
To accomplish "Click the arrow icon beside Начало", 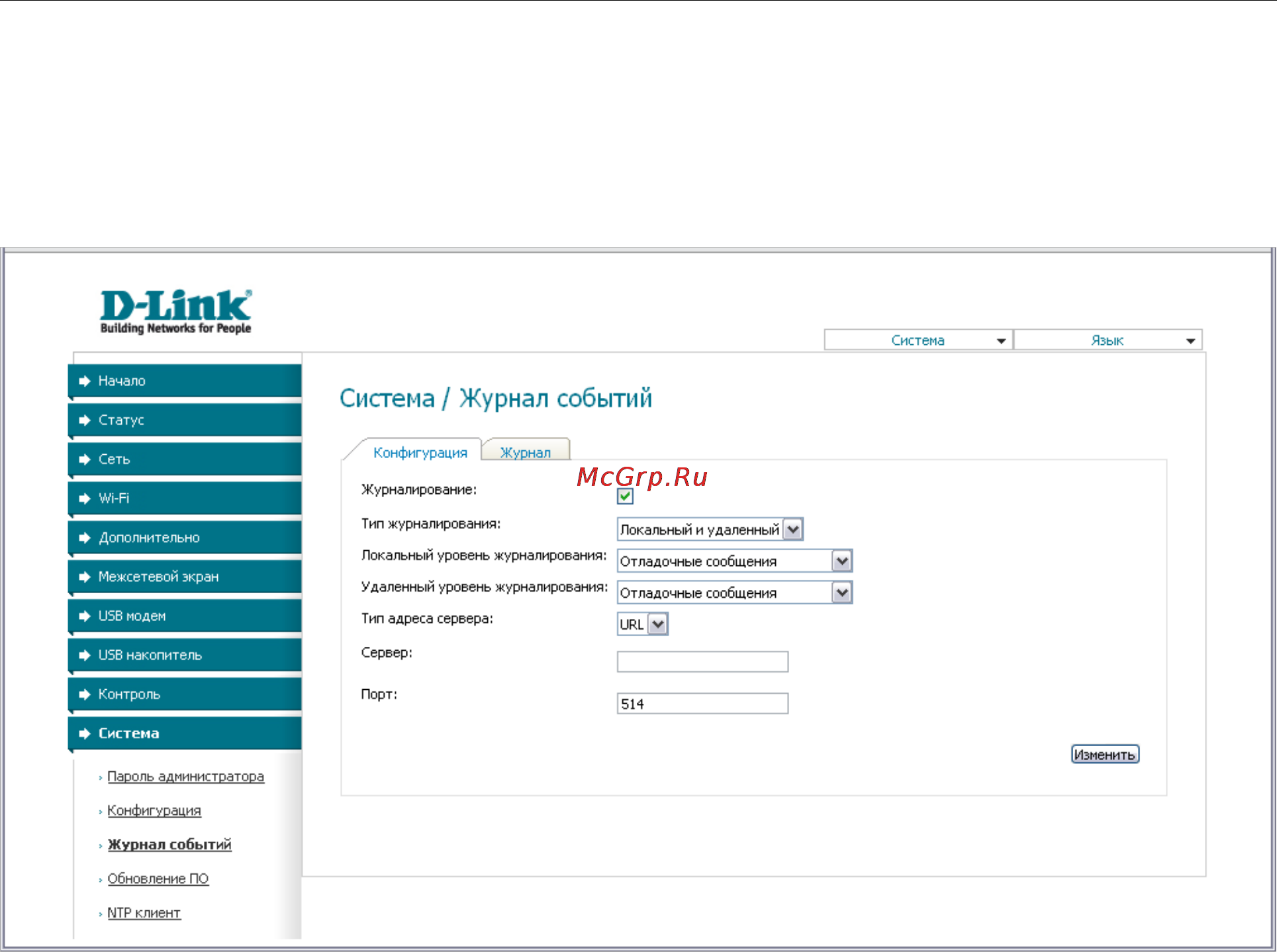I will [84, 381].
